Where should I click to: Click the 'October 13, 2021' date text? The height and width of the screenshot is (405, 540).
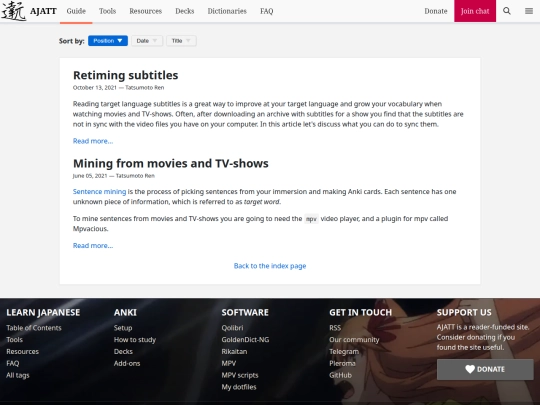pyautogui.click(x=95, y=87)
